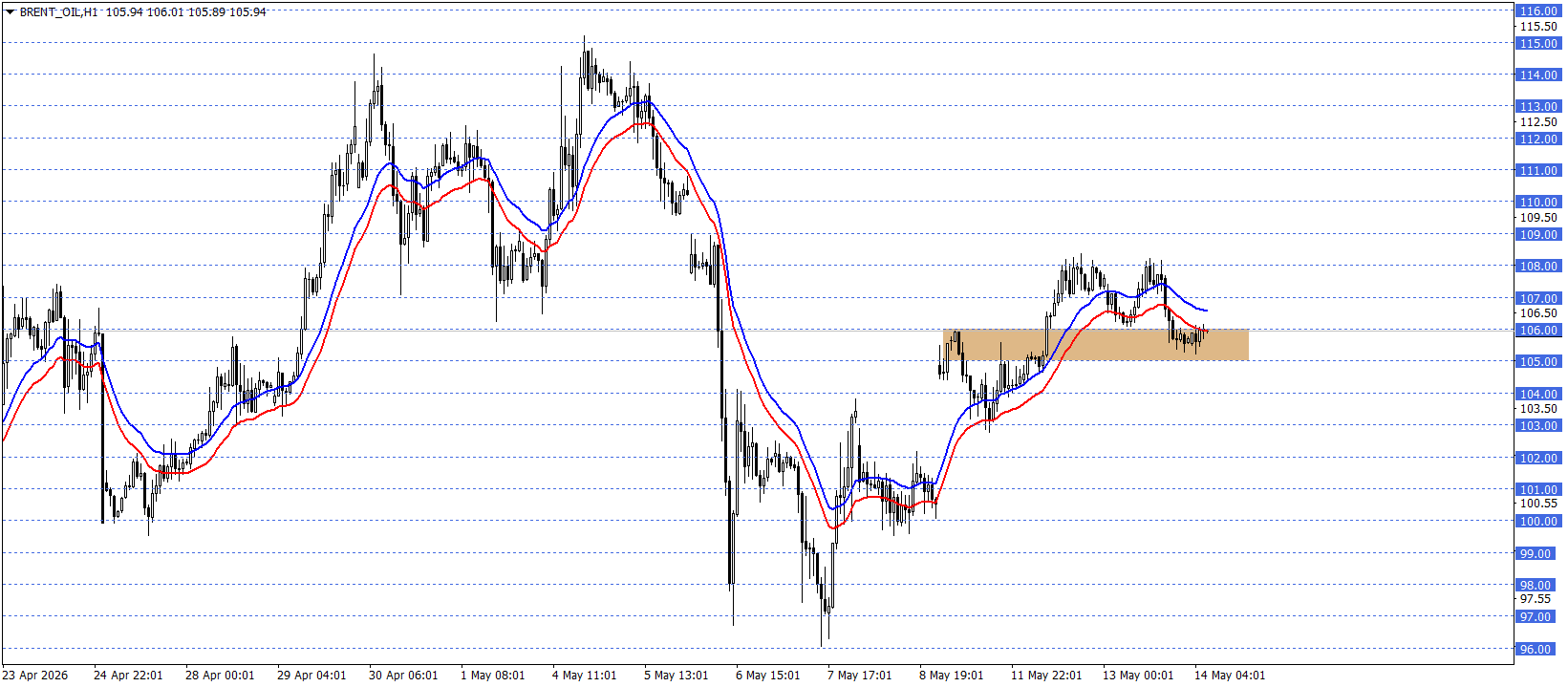Select the orange shaded rectangle zone

click(1095, 345)
